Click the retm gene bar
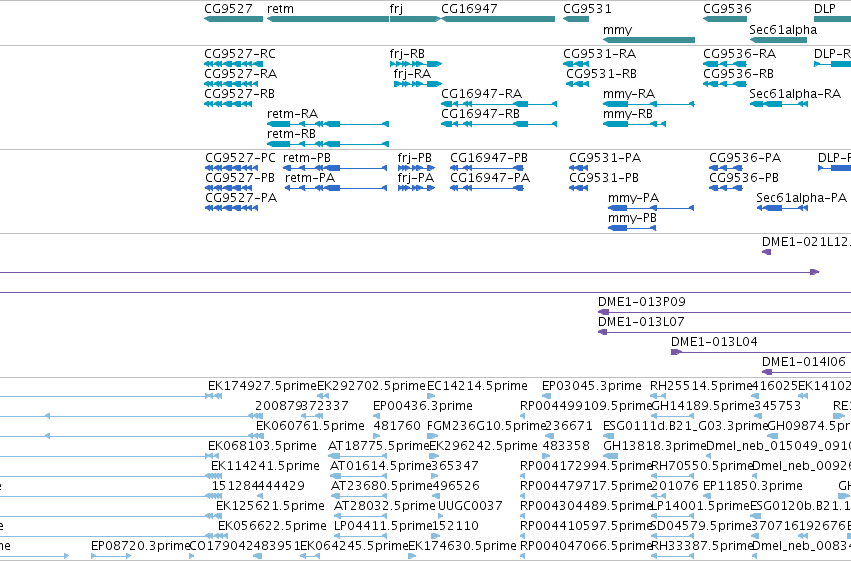The height and width of the screenshot is (561, 851). pyautogui.click(x=328, y=19)
